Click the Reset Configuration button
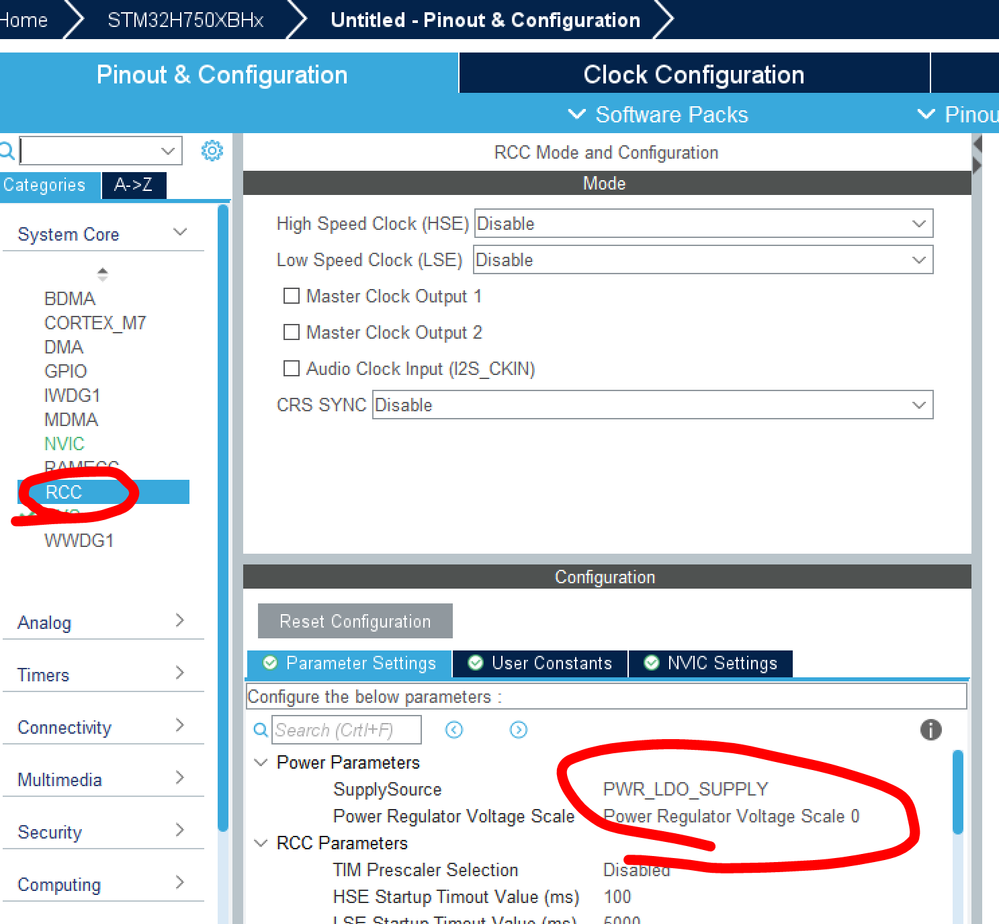This screenshot has width=999, height=924. pos(355,621)
